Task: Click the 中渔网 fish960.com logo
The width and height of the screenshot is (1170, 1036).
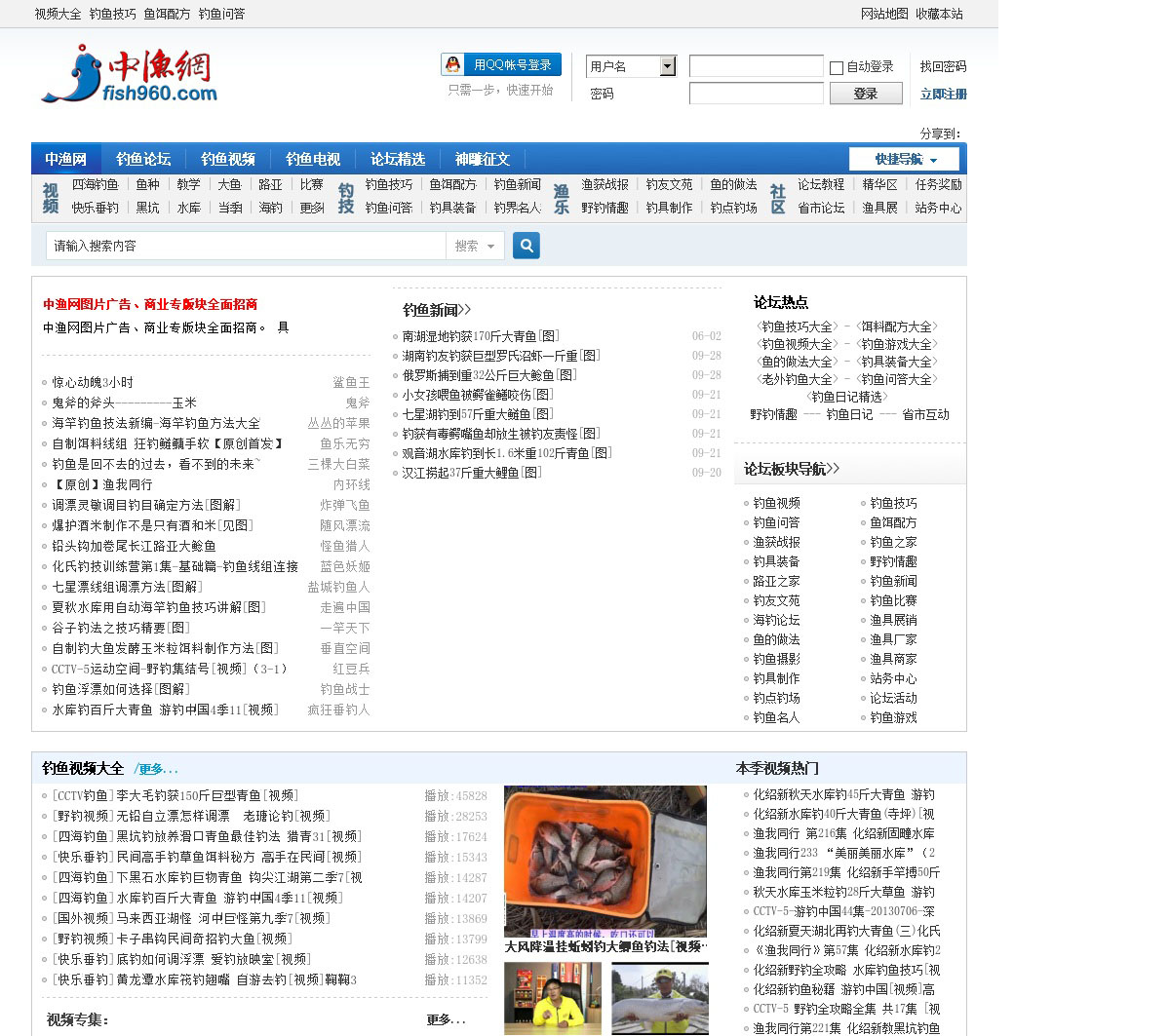Action: click(129, 76)
